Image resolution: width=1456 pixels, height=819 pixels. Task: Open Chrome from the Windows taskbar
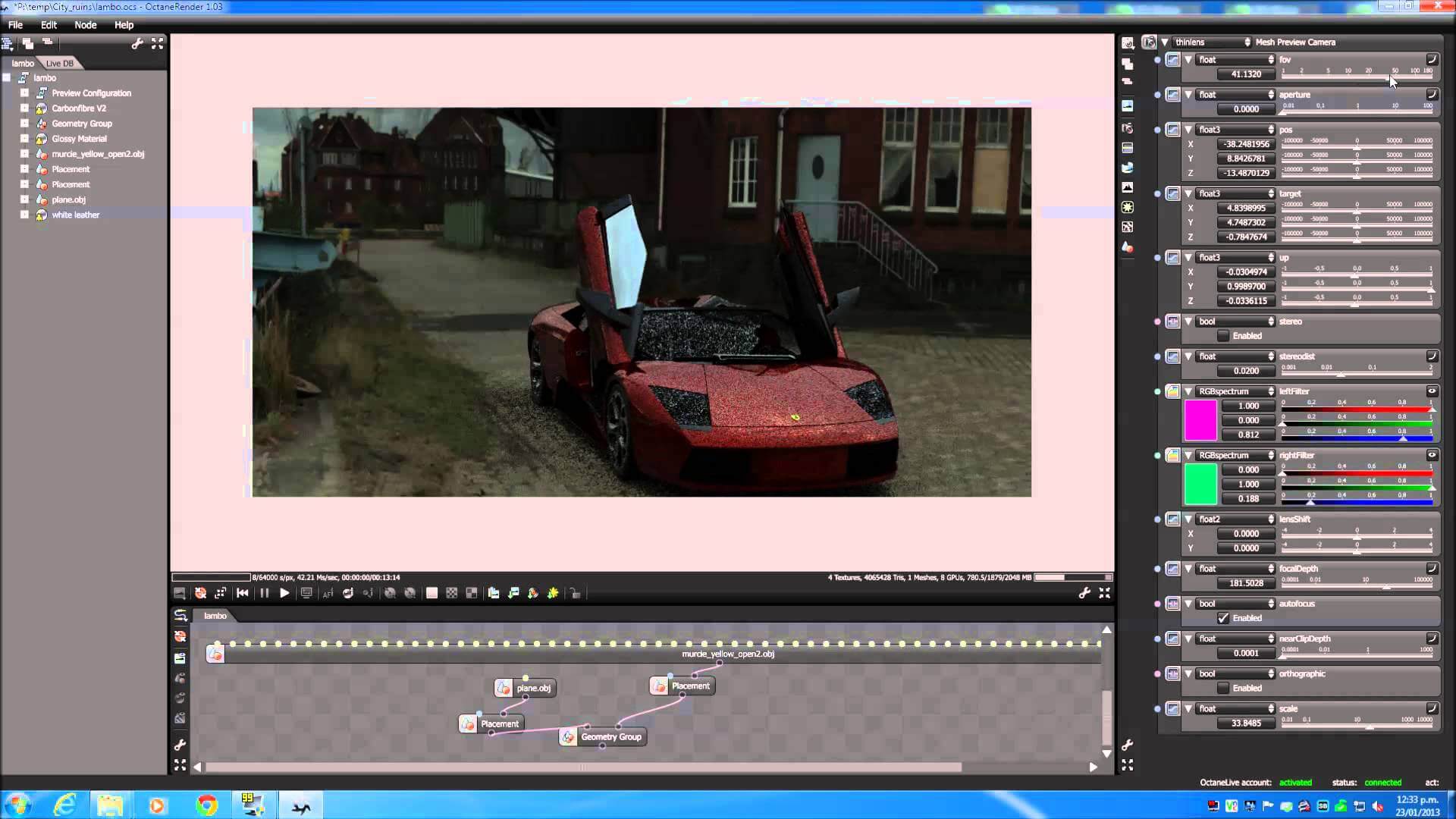click(206, 805)
